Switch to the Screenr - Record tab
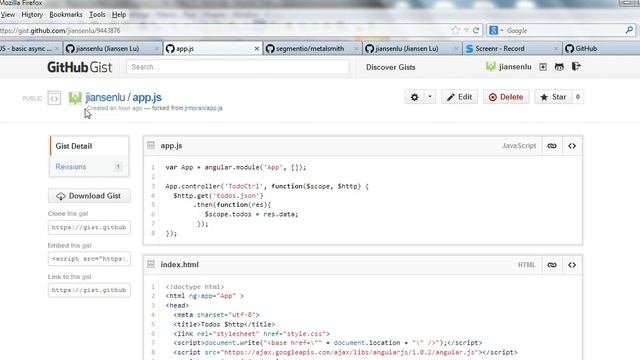The width and height of the screenshot is (640, 360). coord(512,49)
